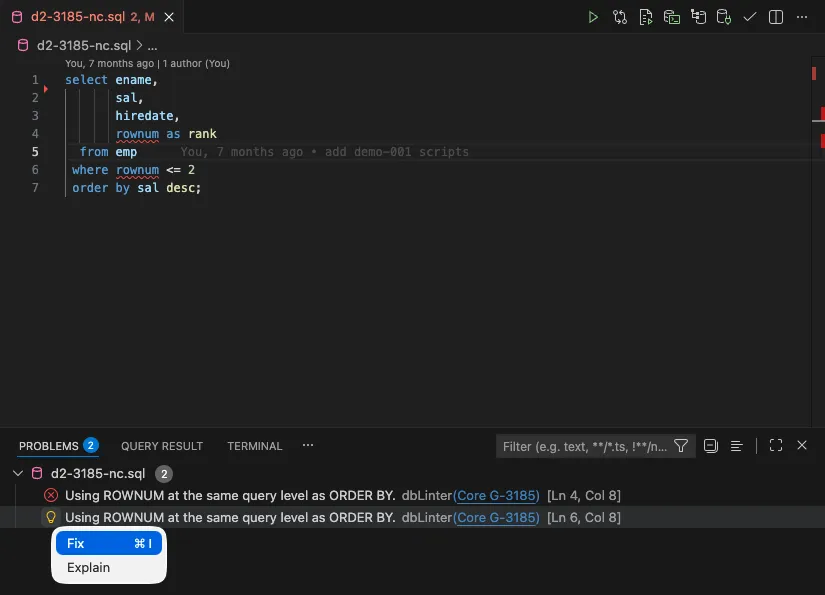This screenshot has height=595, width=825.
Task: Click the database explain plan tree icon
Action: [x=698, y=17]
